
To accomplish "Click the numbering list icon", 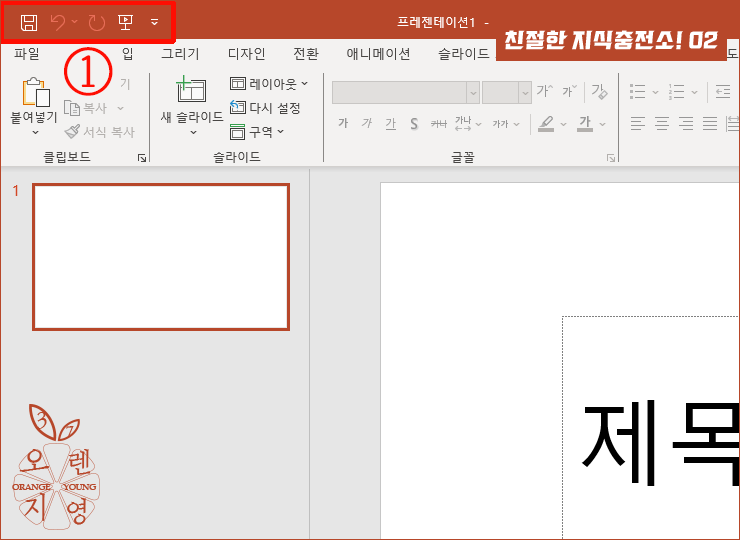I will point(677,92).
